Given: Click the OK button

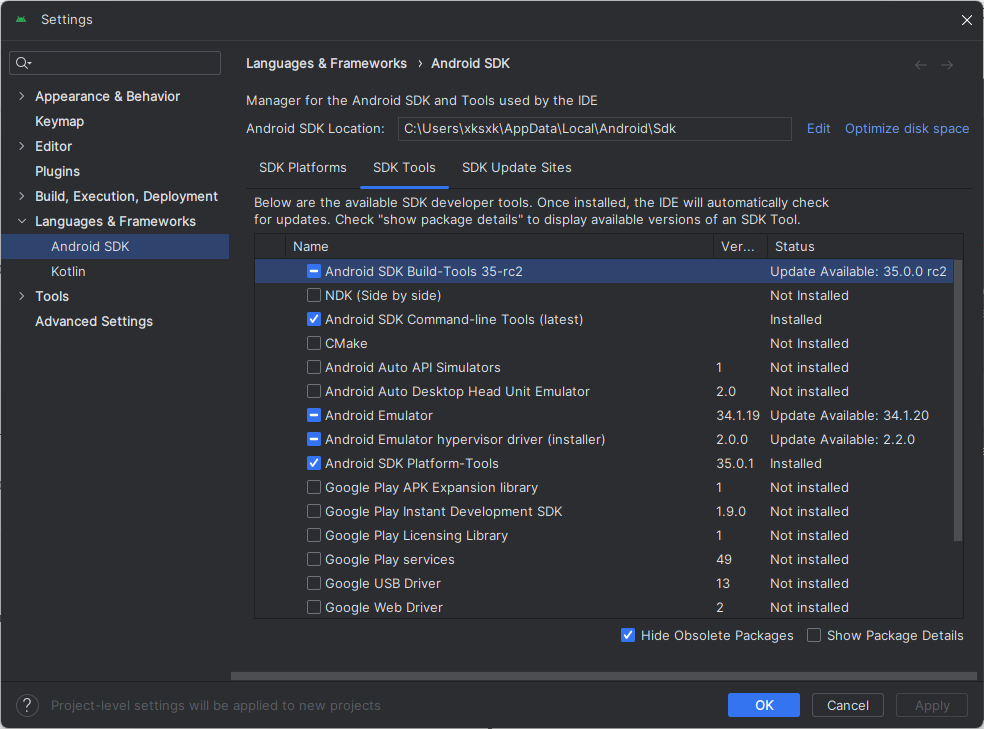Looking at the screenshot, I should [764, 705].
